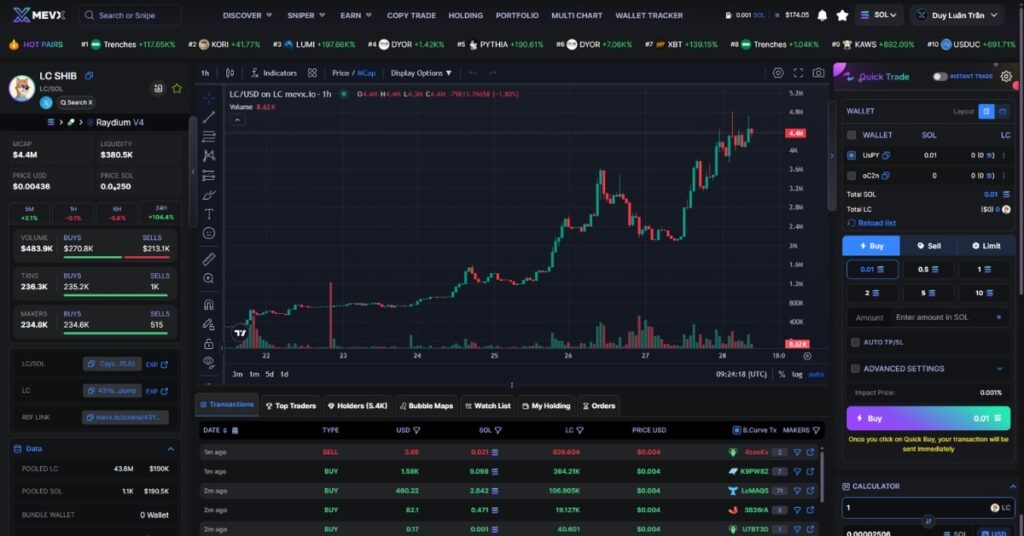The height and width of the screenshot is (536, 1024).
Task: Open the SOL chain selector
Action: pos(879,15)
